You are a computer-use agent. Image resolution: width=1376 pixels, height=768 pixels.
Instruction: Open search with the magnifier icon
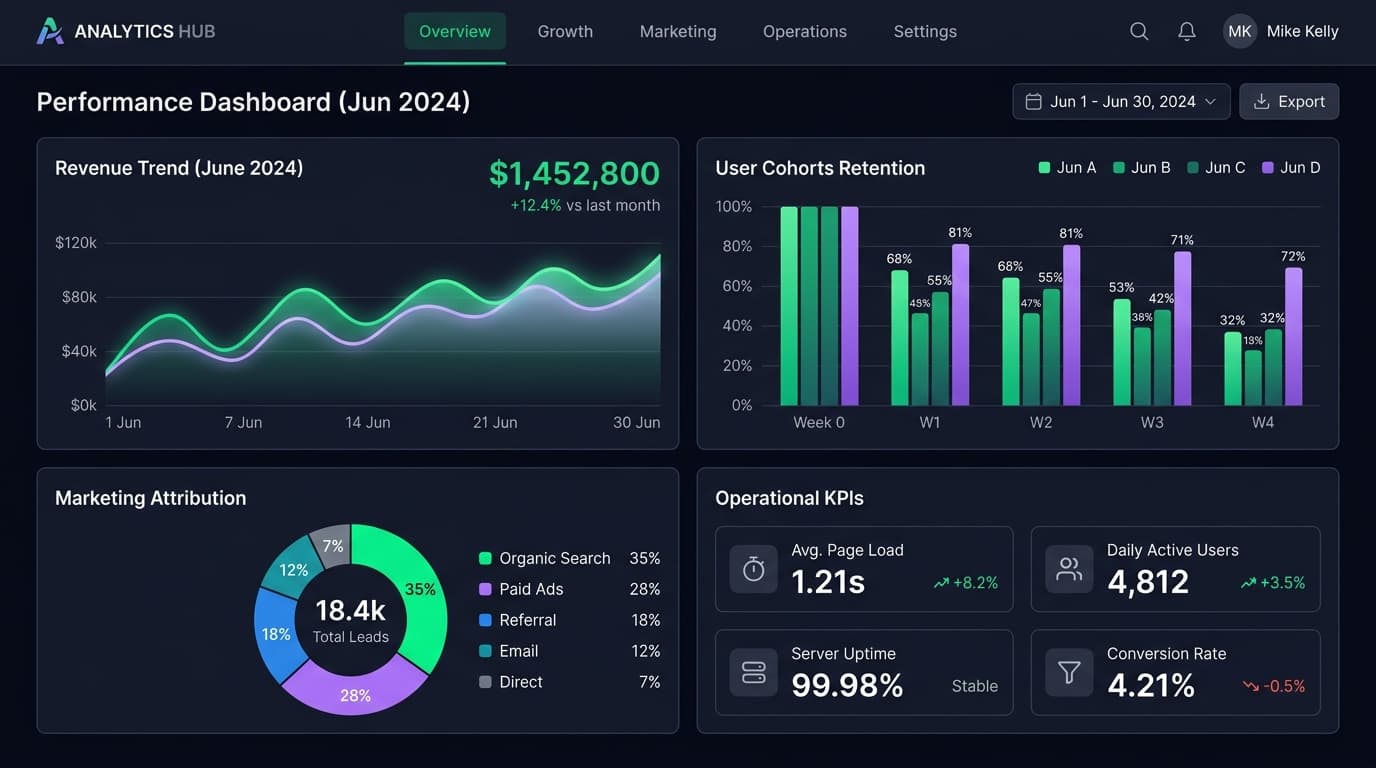[x=1139, y=31]
